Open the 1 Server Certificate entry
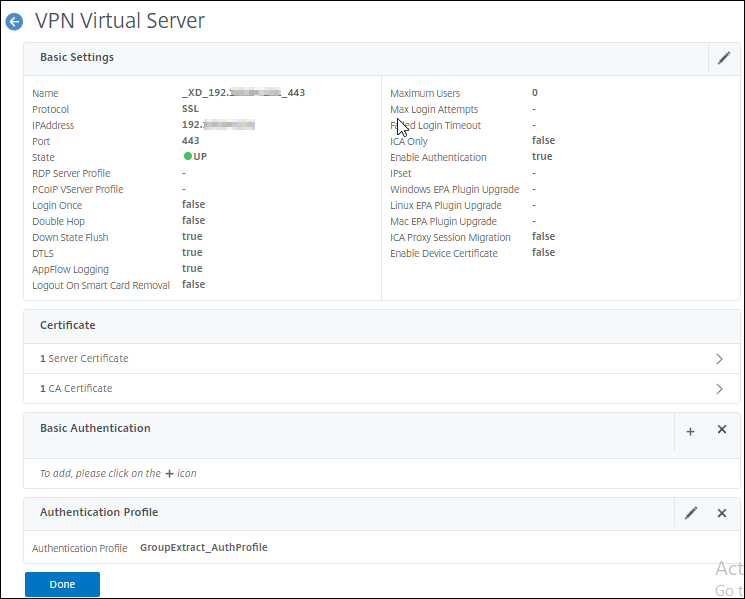Viewport: 745px width, 599px height. [84, 359]
